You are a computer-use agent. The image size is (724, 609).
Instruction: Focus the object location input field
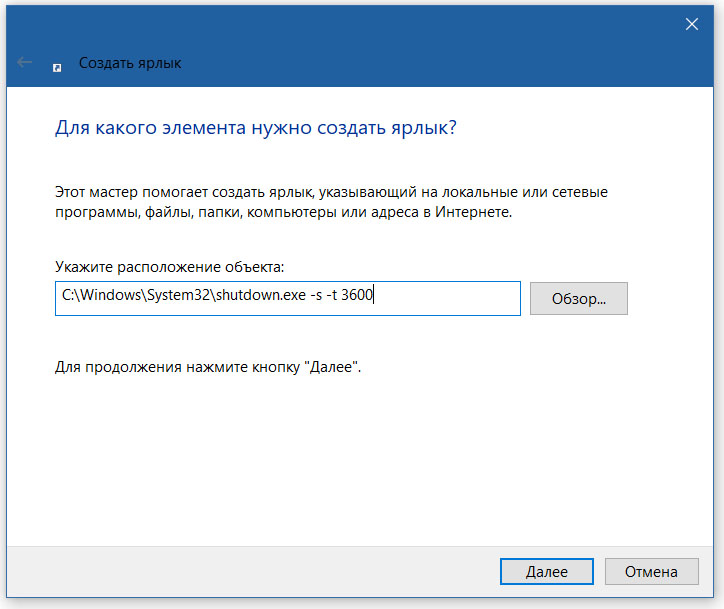click(x=288, y=298)
